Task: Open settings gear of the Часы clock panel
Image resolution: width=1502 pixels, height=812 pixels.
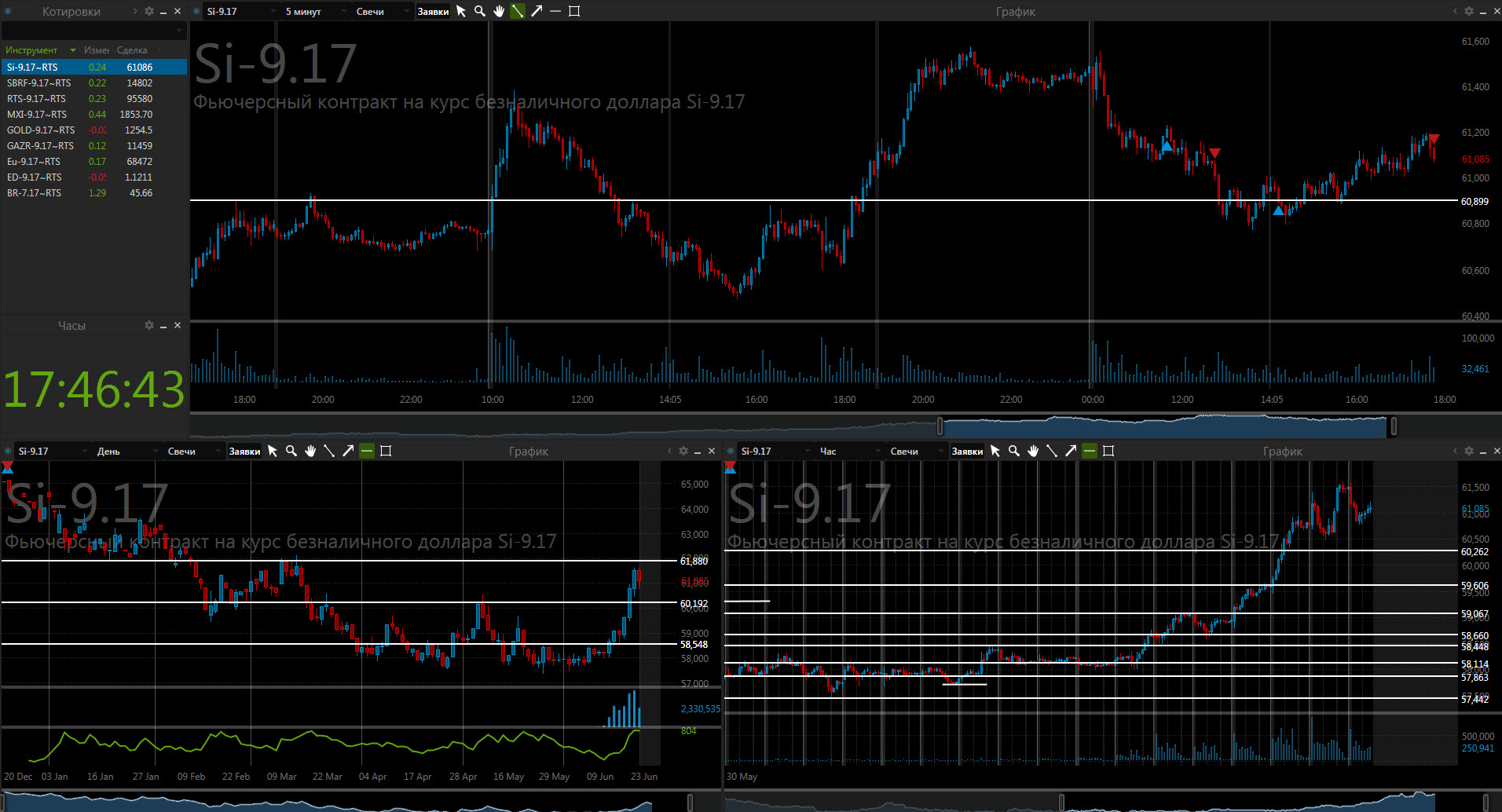Action: tap(149, 325)
